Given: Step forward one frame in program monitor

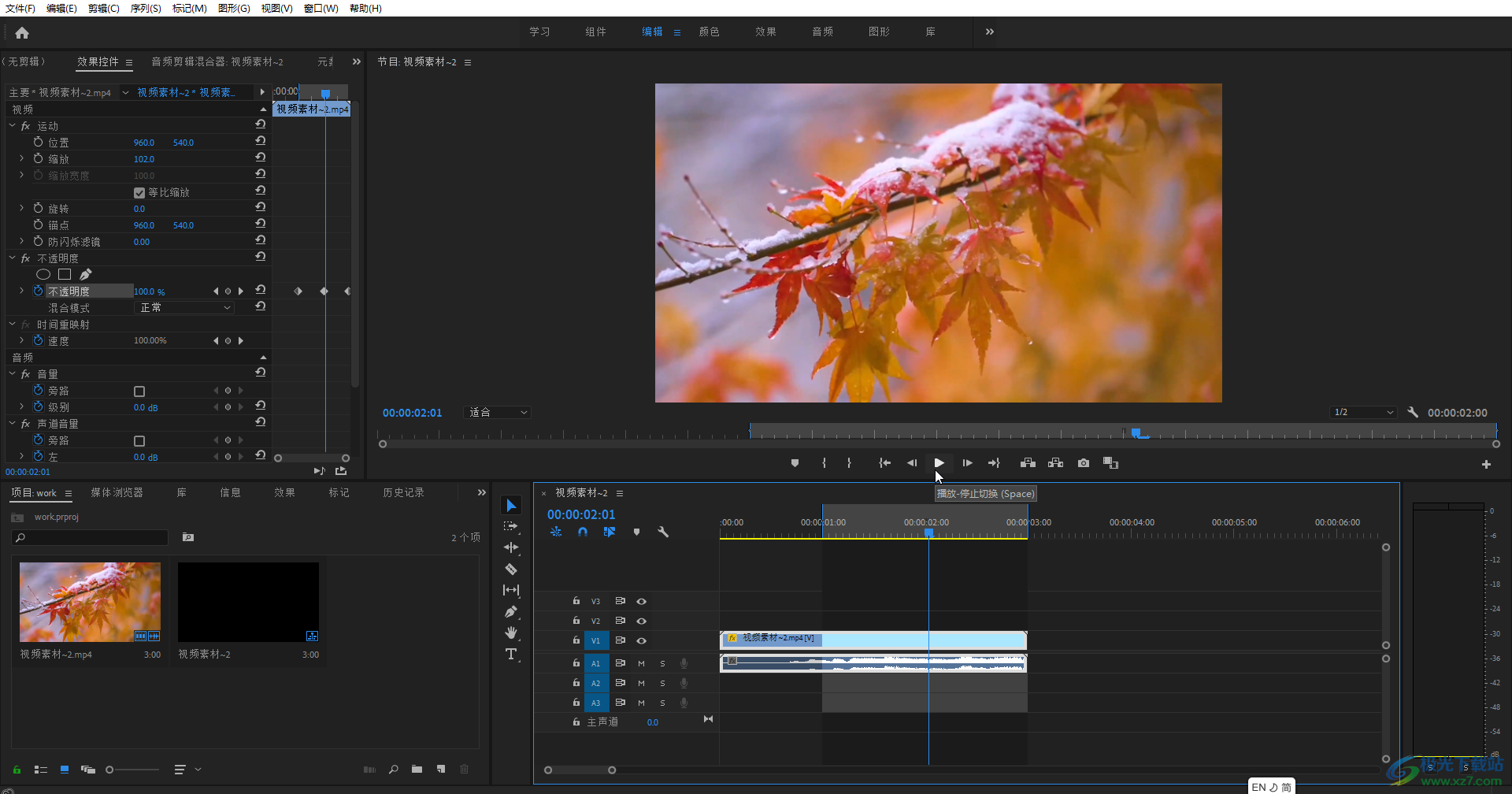Looking at the screenshot, I should pos(967,463).
